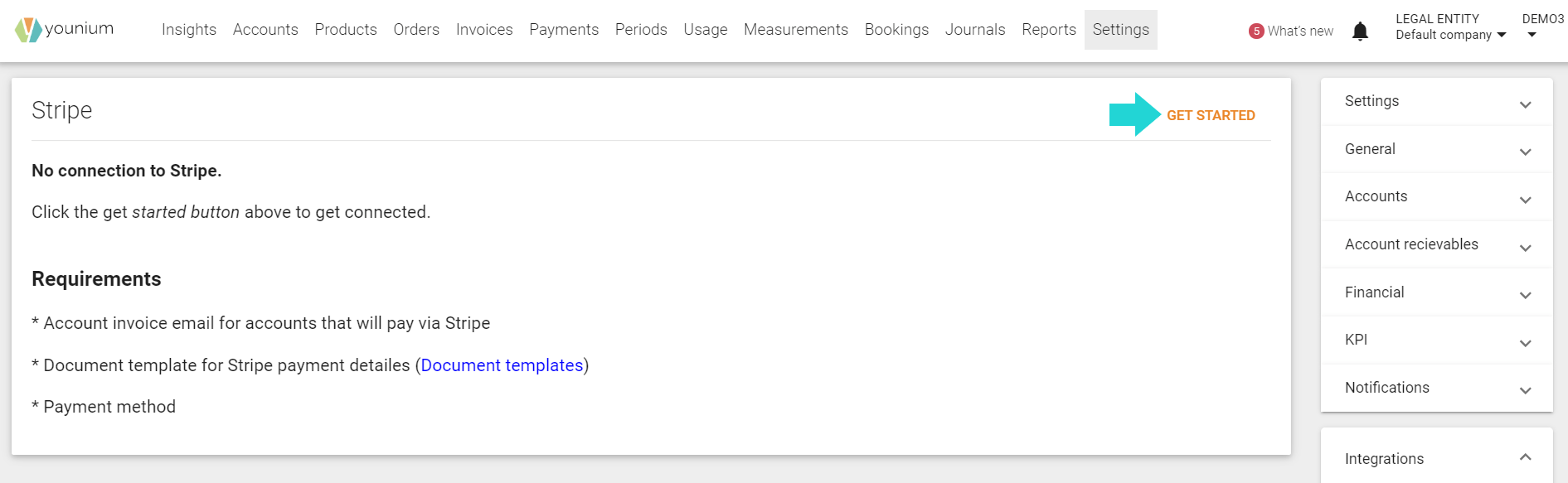This screenshot has height=483, width=1568.
Task: Navigate to Orders
Action: click(x=416, y=30)
